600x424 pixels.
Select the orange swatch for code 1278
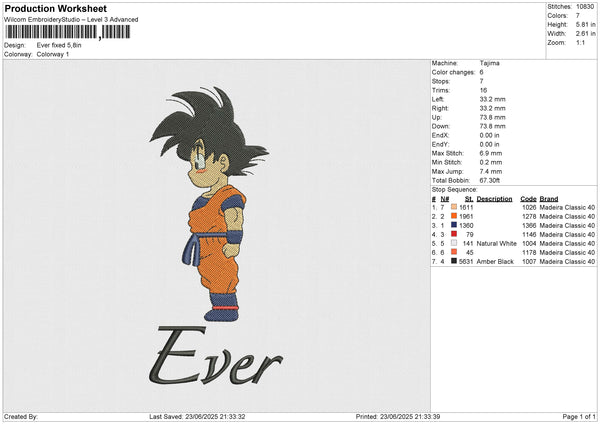pos(454,216)
